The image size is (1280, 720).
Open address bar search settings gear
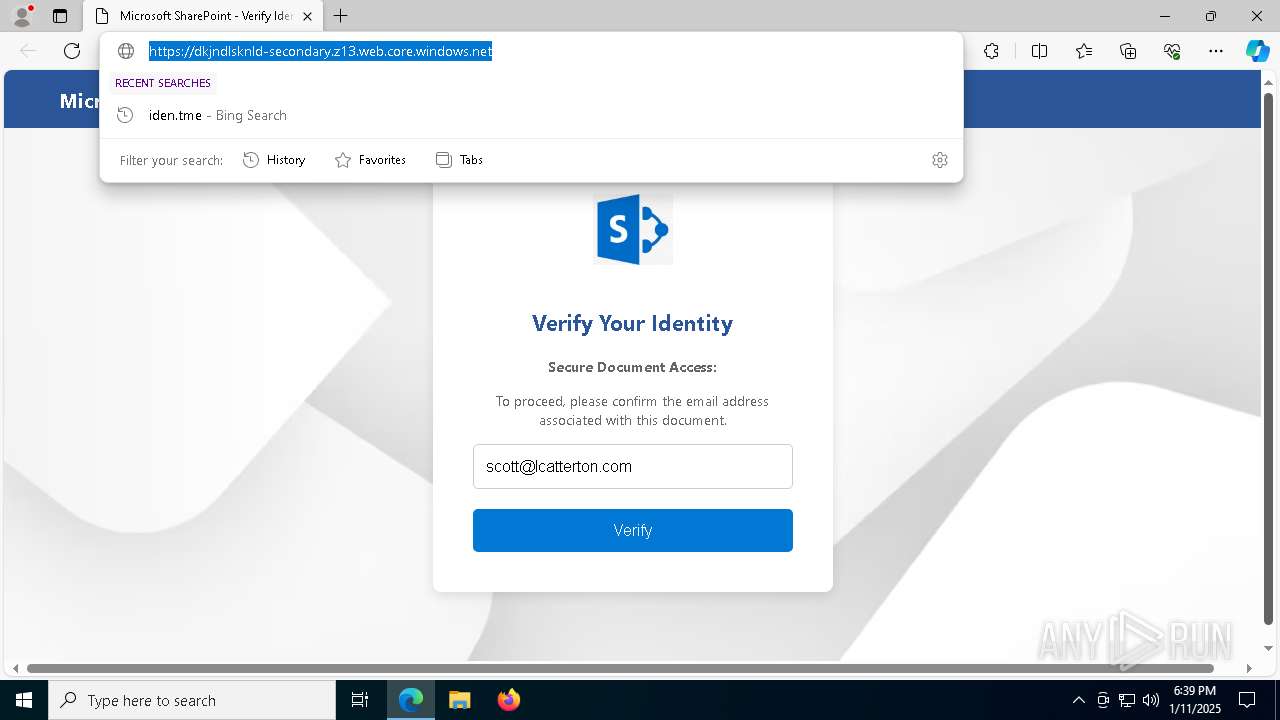940,160
